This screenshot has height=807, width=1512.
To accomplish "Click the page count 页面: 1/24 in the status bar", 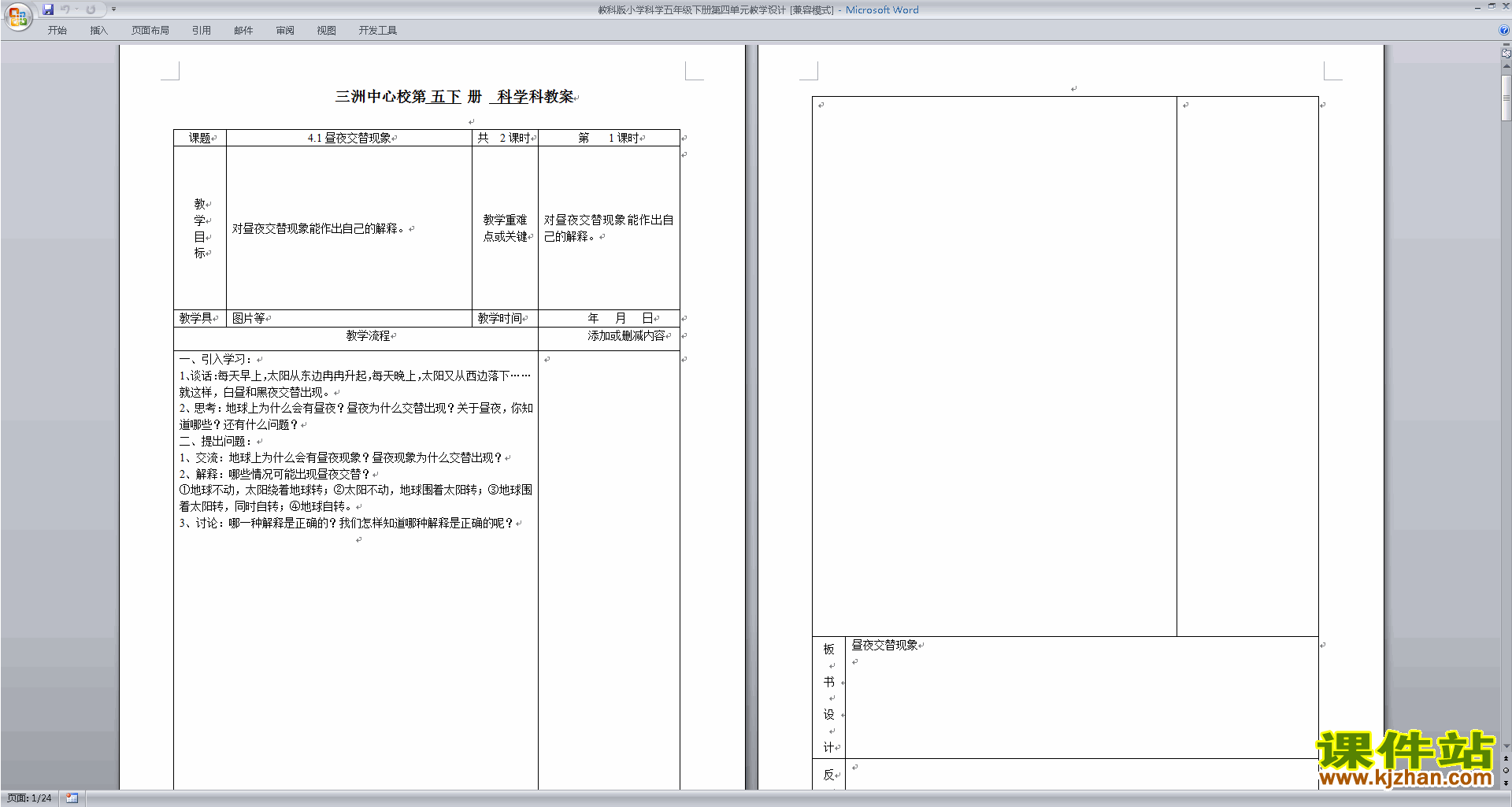I will (29, 798).
